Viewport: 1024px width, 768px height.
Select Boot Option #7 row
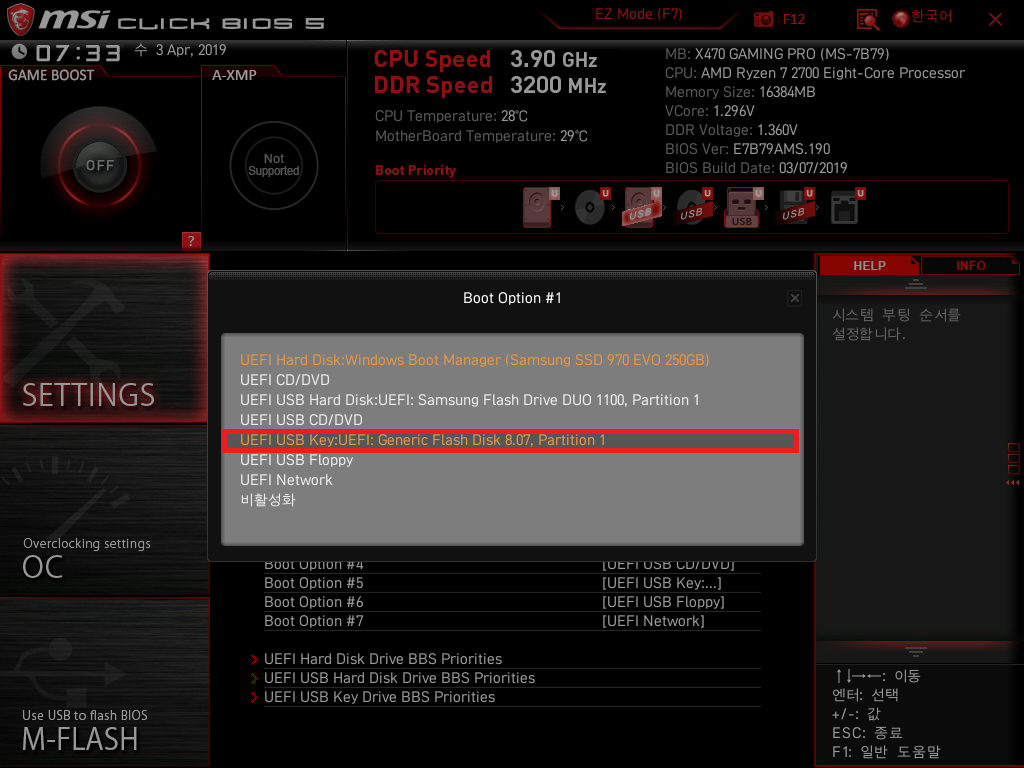511,621
